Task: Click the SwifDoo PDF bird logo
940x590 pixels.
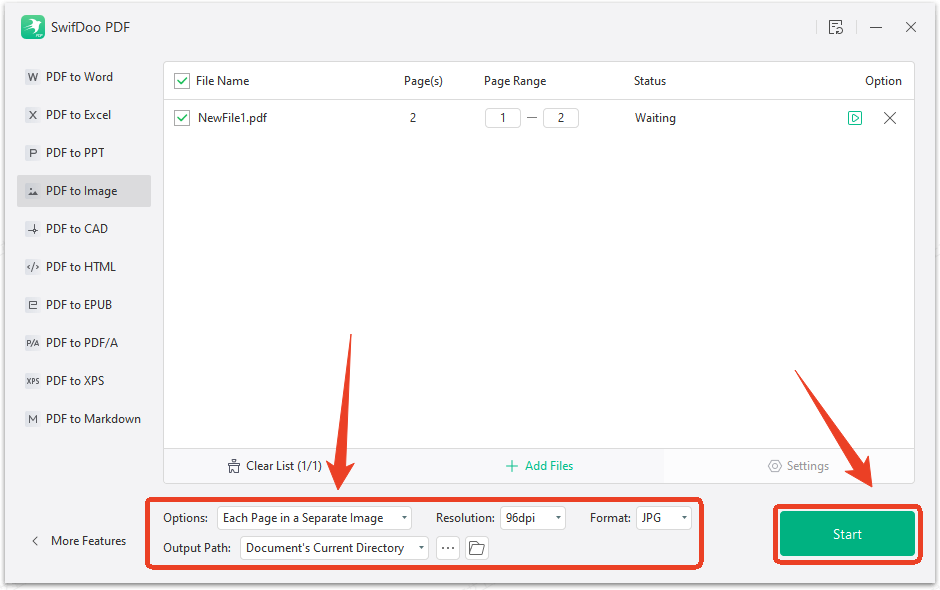Action: pos(33,27)
